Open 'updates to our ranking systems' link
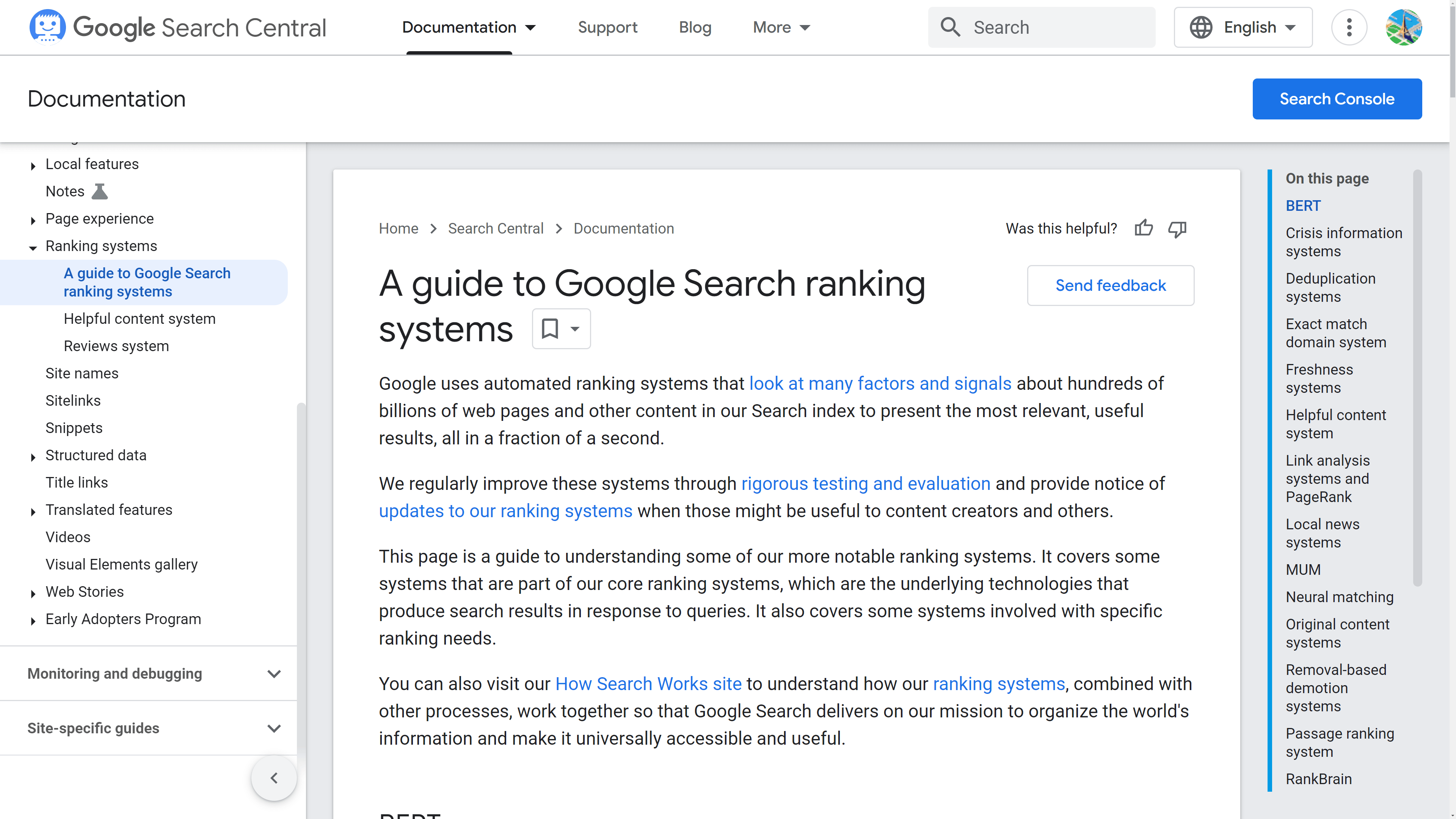The image size is (1456, 819). pyautogui.click(x=505, y=510)
